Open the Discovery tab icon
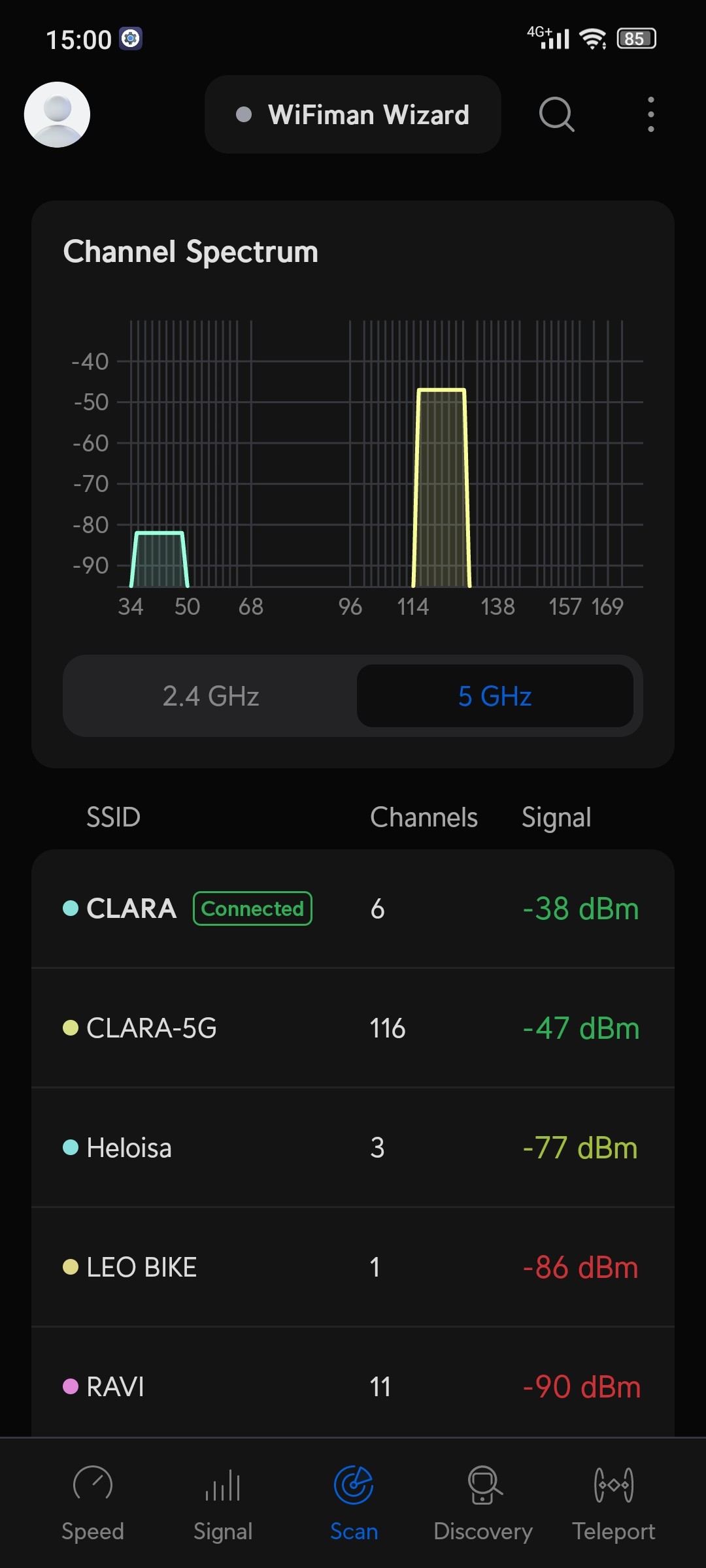706x1568 pixels. (484, 1484)
